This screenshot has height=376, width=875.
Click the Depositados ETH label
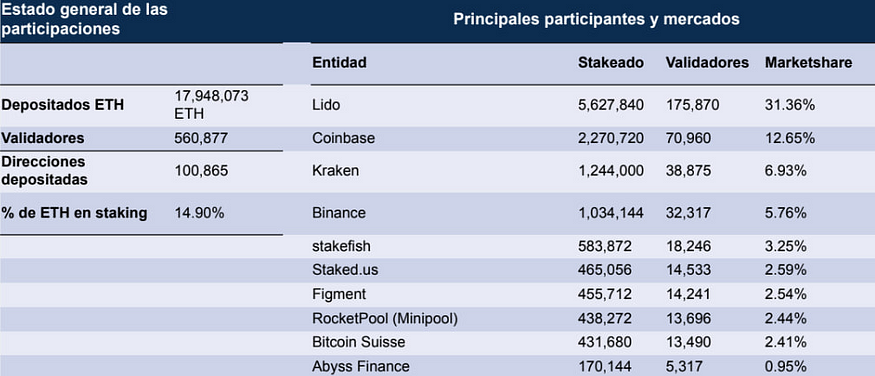point(62,104)
